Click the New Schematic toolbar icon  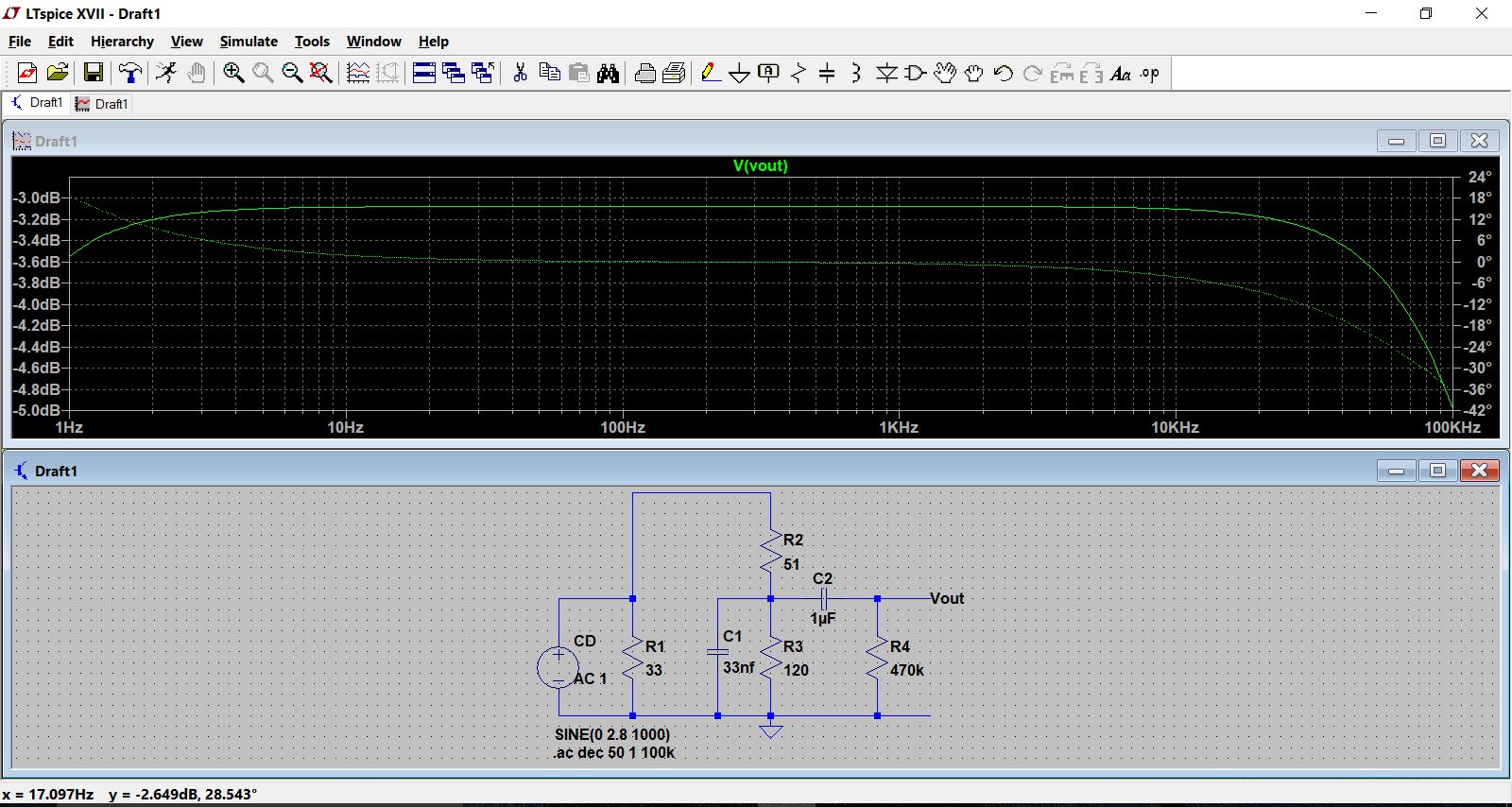(26, 73)
